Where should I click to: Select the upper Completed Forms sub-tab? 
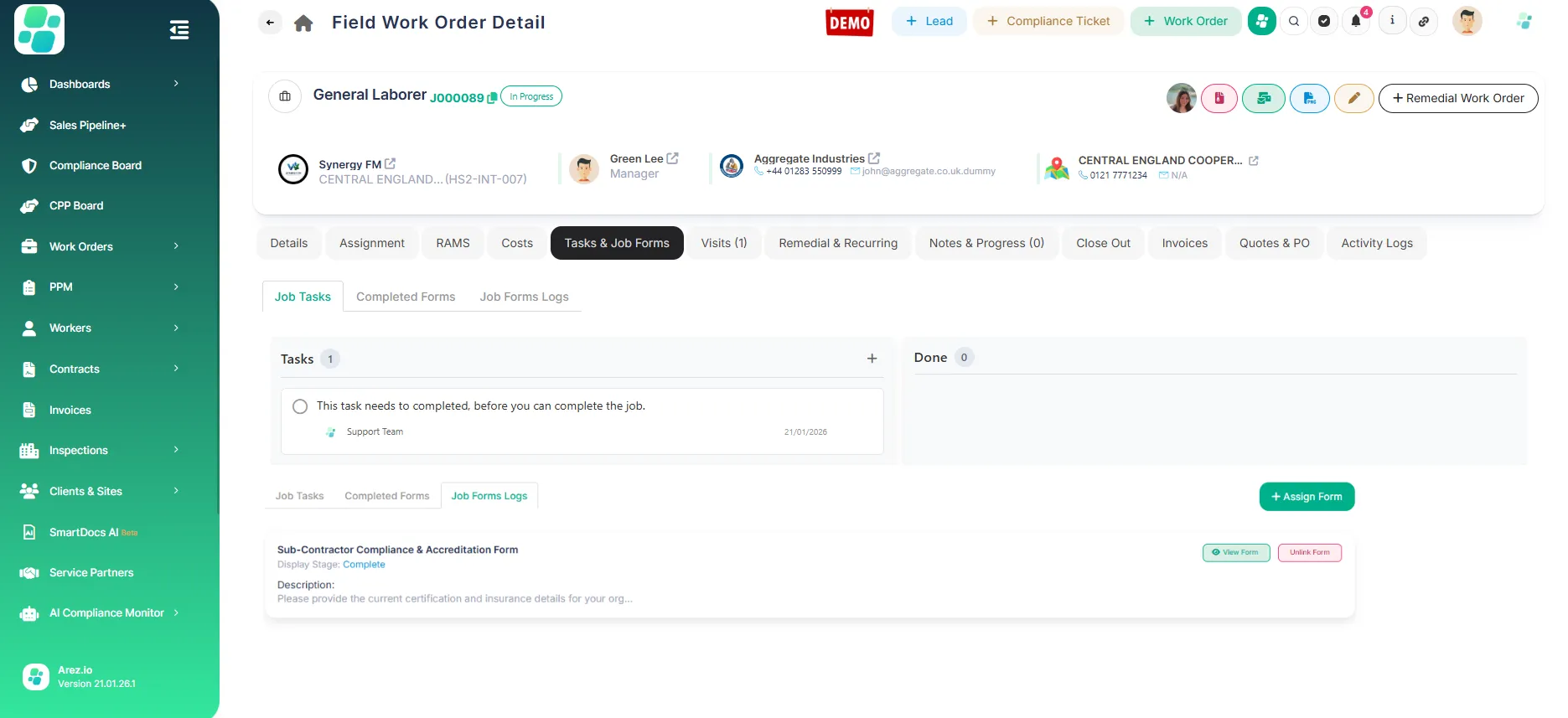coord(406,297)
